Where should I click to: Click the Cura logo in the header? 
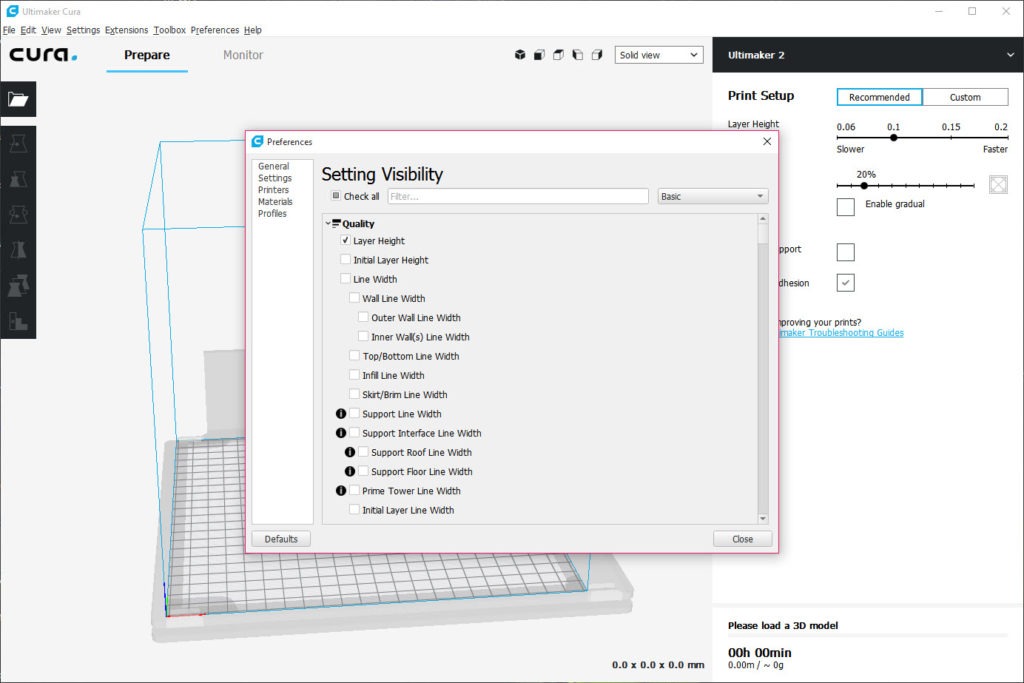(x=43, y=55)
